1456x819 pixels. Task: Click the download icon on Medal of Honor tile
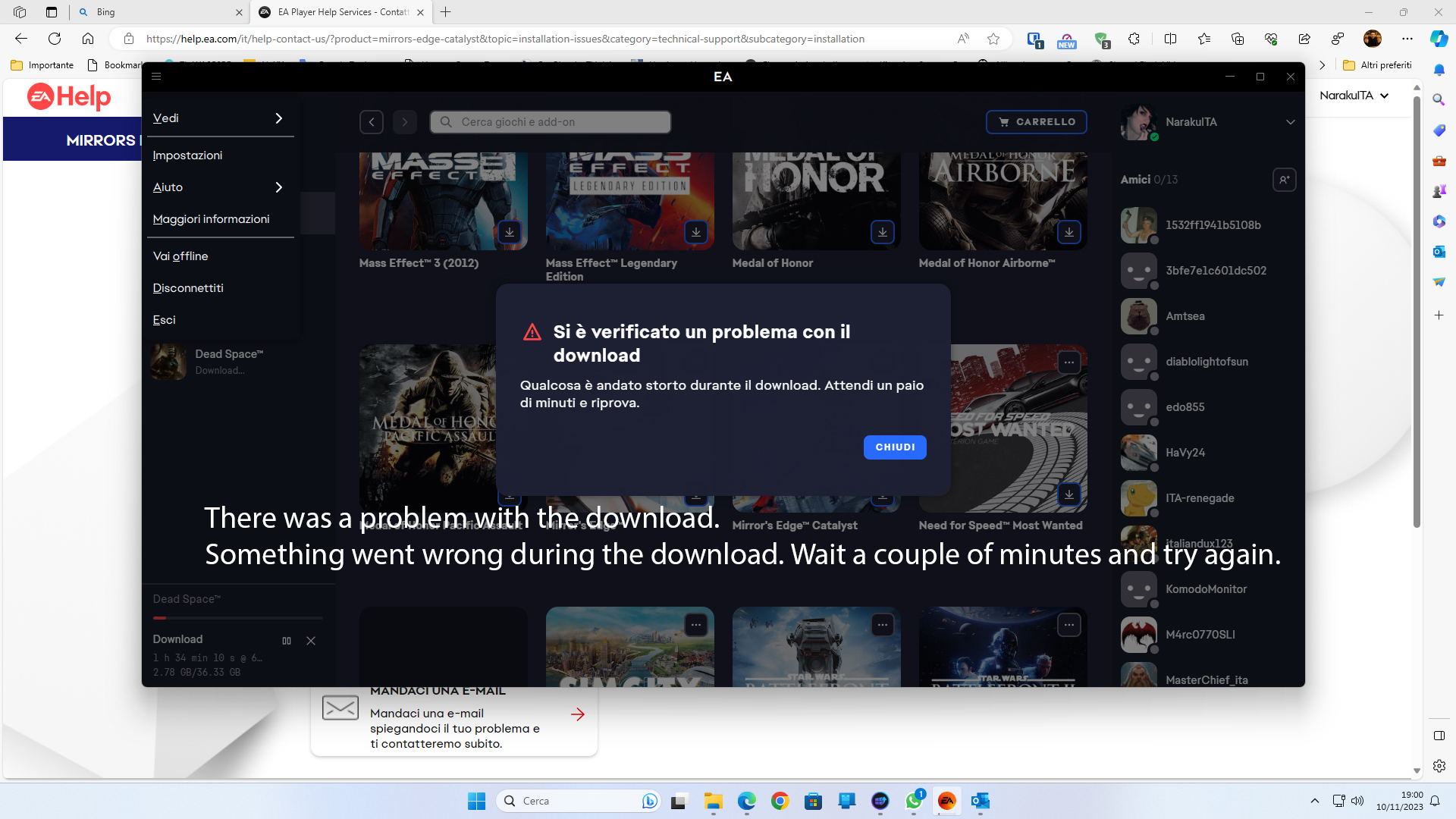(x=883, y=232)
